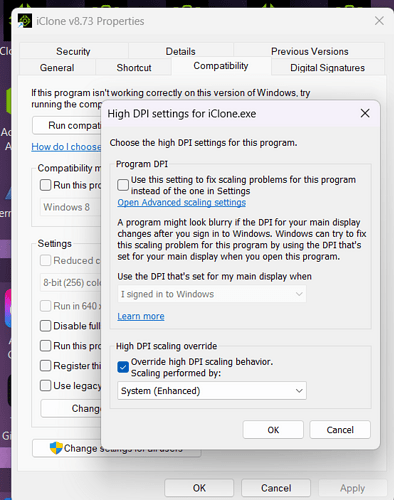Click Change settings for all users button
This screenshot has height=500, width=394.
coord(117,448)
